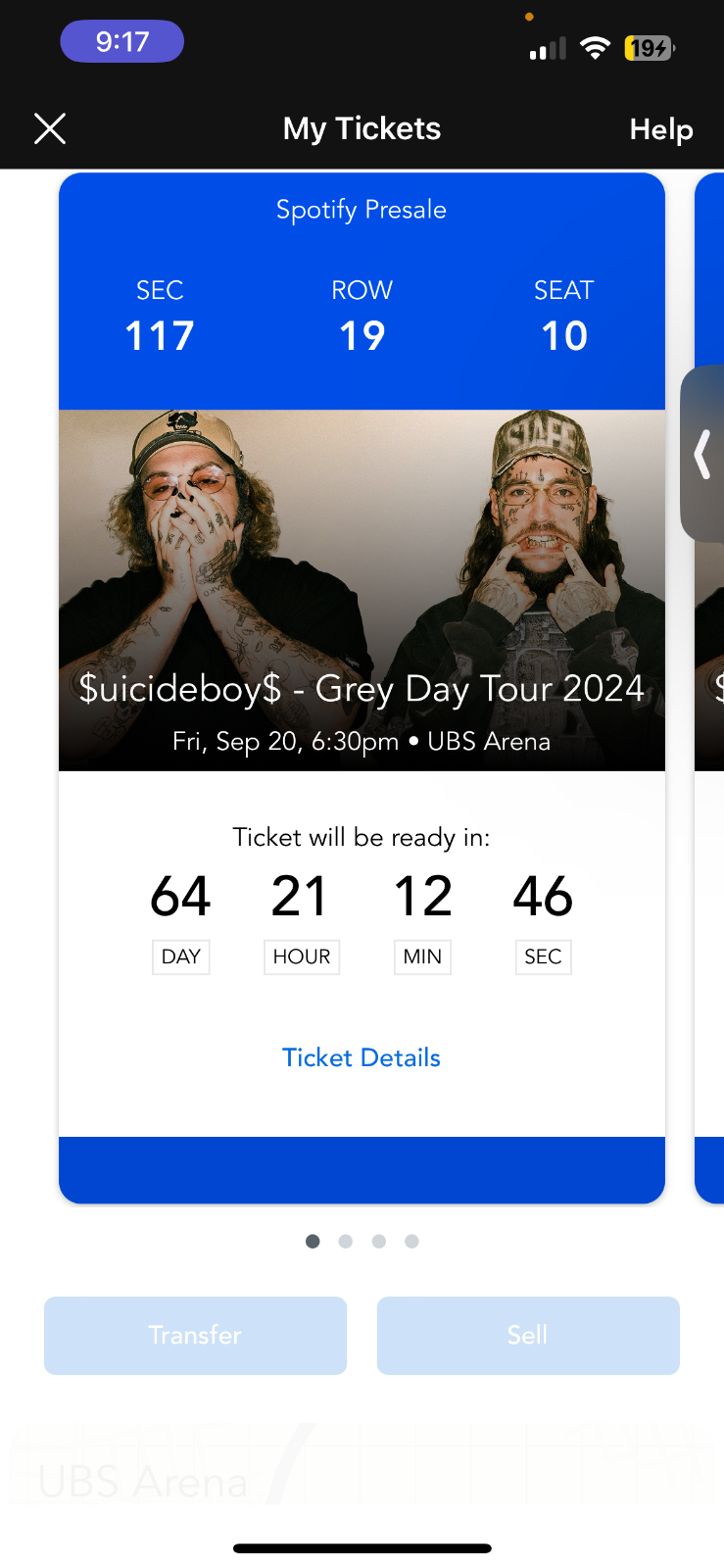The image size is (724, 1568).
Task: Tap the My Tickets header title
Action: (362, 128)
